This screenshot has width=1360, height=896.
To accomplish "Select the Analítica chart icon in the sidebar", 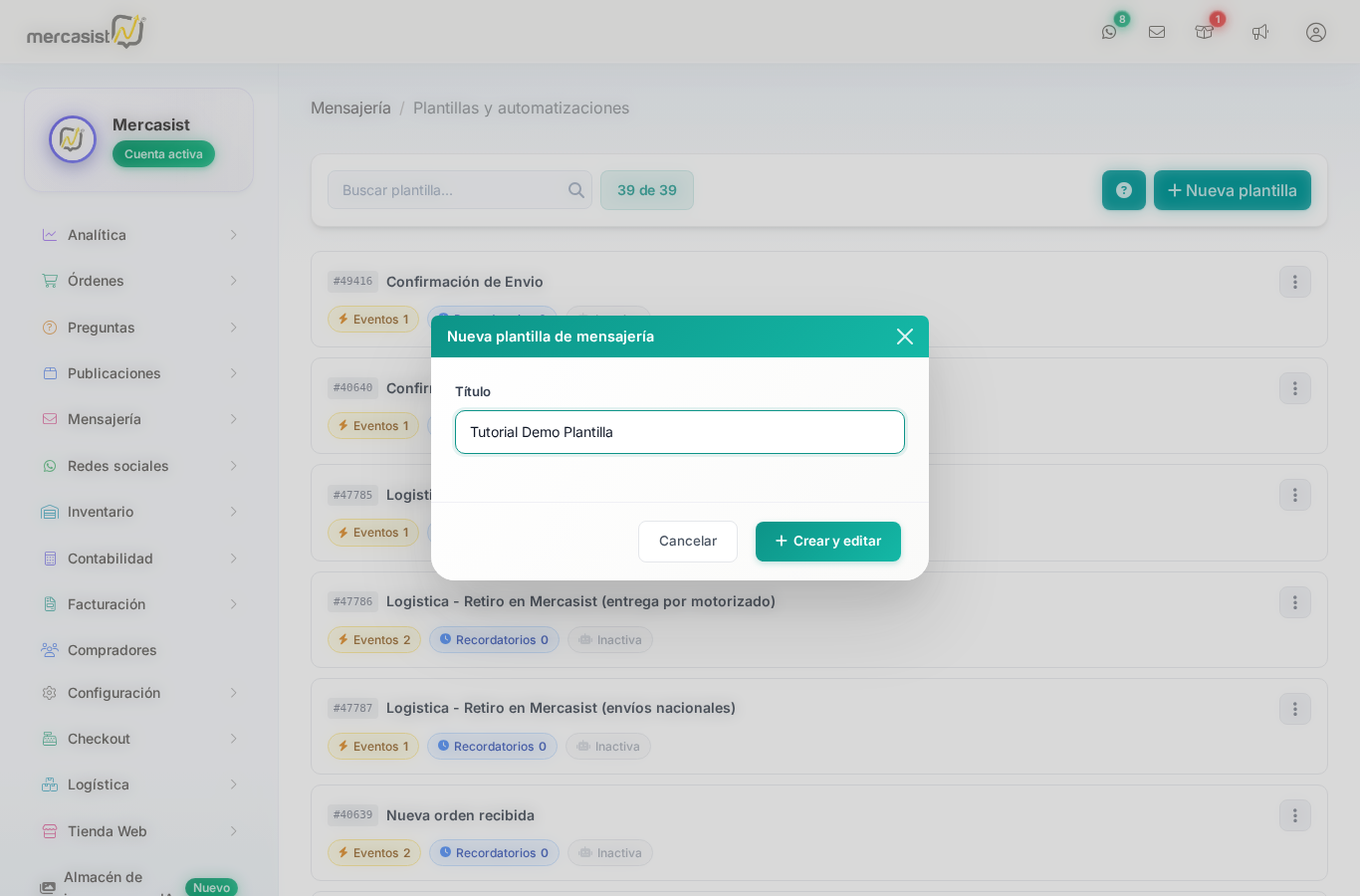I will 49,234.
